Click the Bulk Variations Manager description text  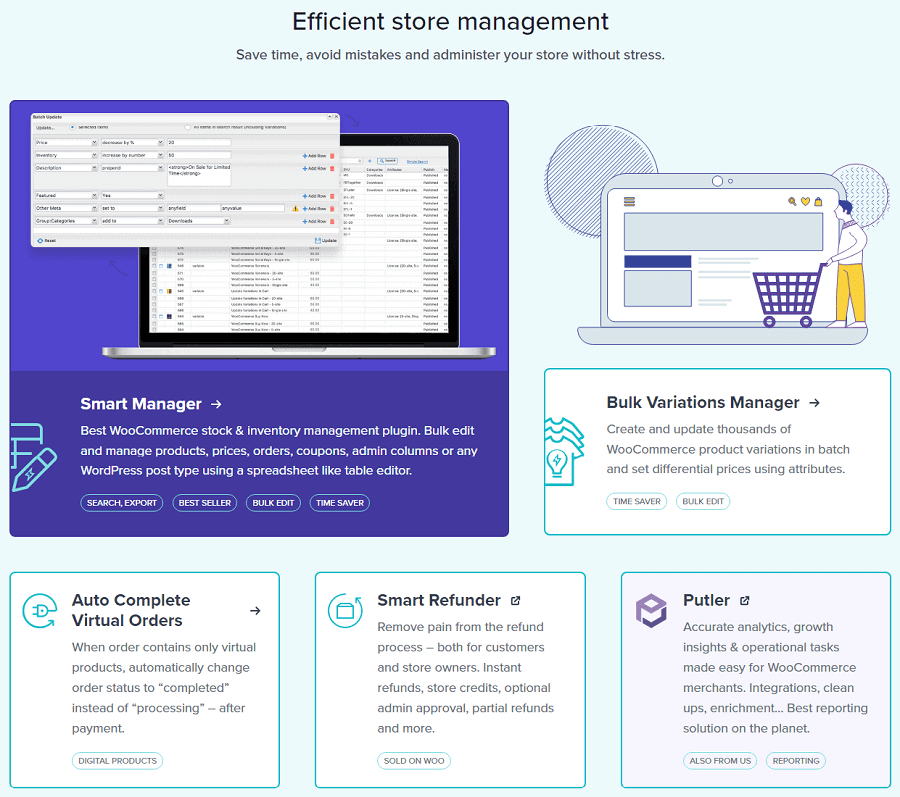[x=728, y=449]
